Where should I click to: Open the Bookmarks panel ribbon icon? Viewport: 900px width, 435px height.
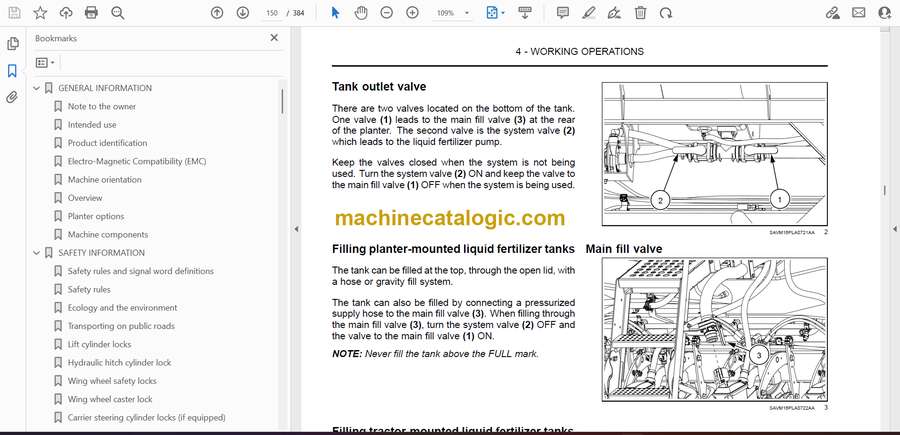click(12, 71)
